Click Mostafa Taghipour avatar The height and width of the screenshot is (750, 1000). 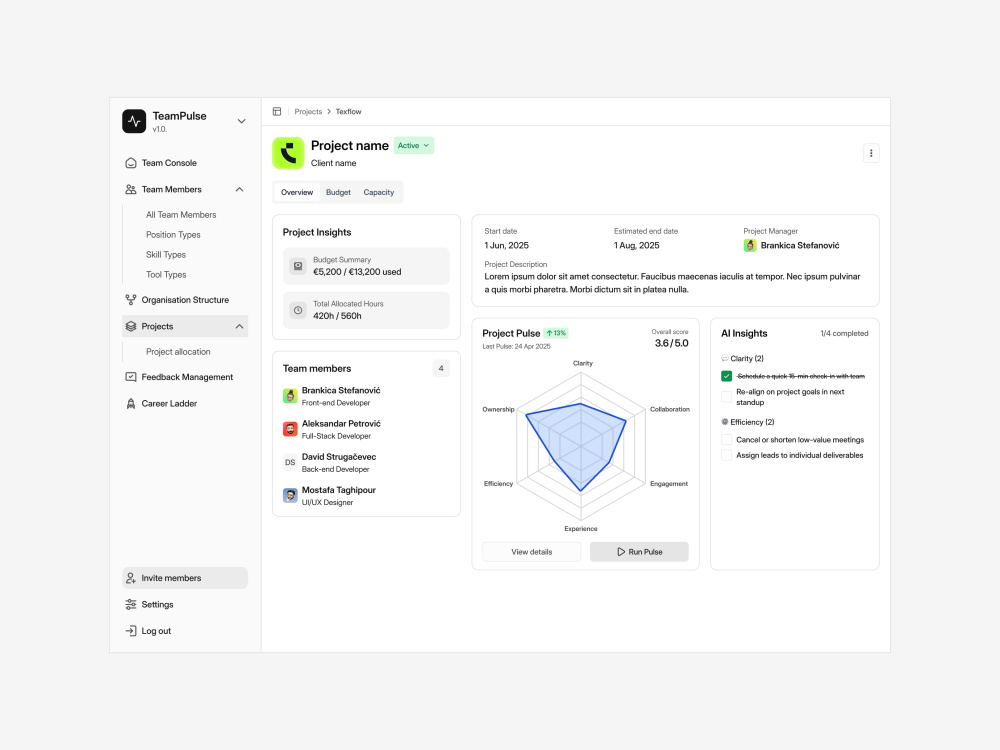click(x=290, y=496)
